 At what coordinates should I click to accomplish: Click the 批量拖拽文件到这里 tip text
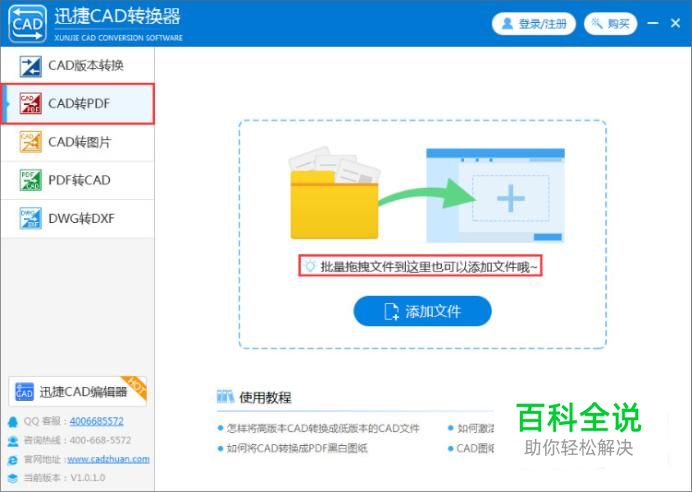(x=429, y=267)
